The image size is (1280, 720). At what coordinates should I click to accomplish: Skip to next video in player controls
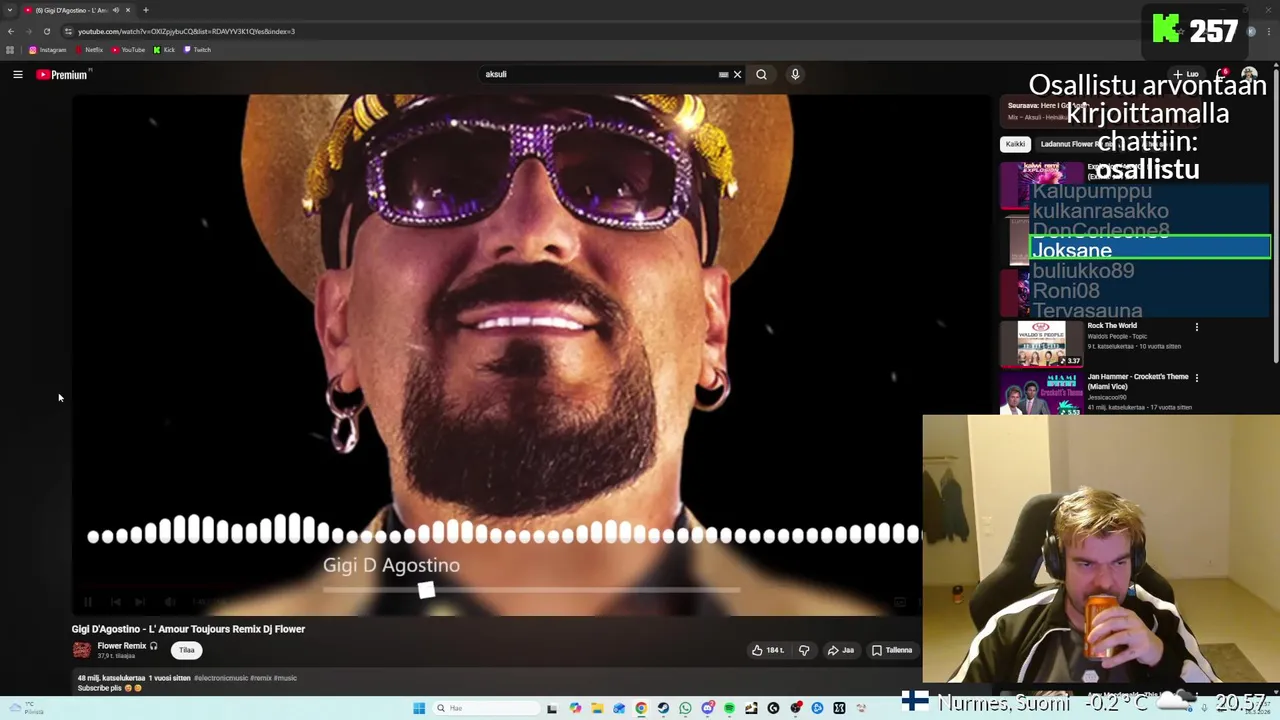pyautogui.click(x=140, y=602)
